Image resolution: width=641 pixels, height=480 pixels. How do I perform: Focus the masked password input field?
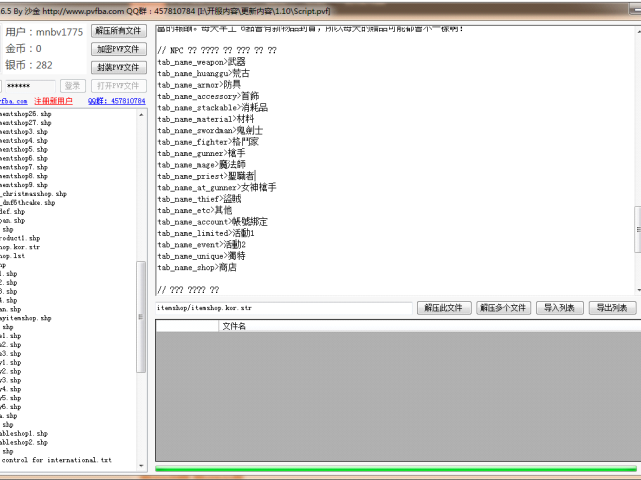(x=28, y=86)
